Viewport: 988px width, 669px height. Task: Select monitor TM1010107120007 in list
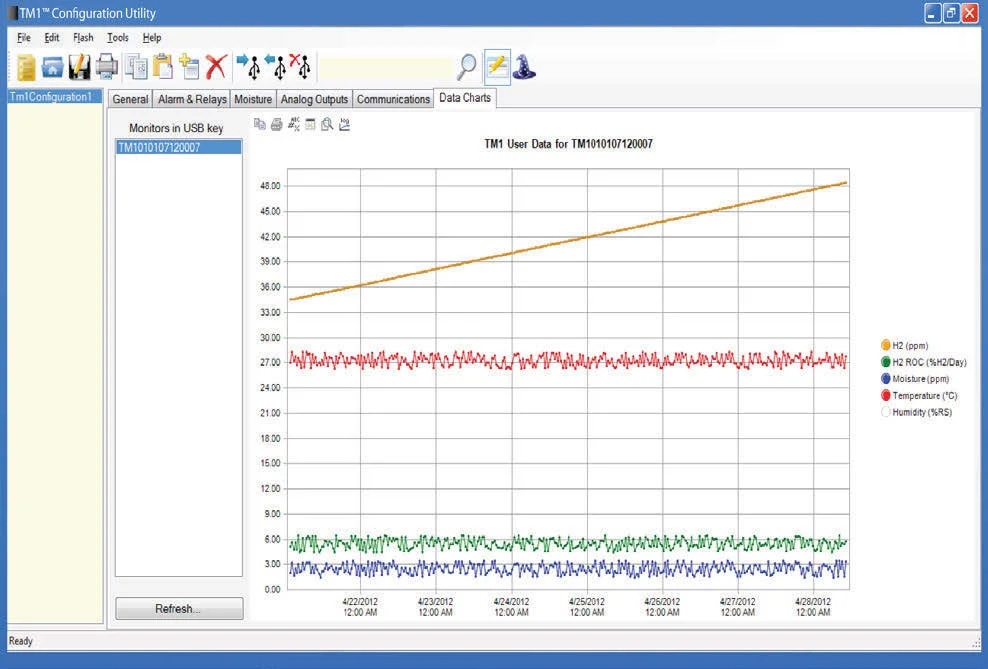(178, 147)
